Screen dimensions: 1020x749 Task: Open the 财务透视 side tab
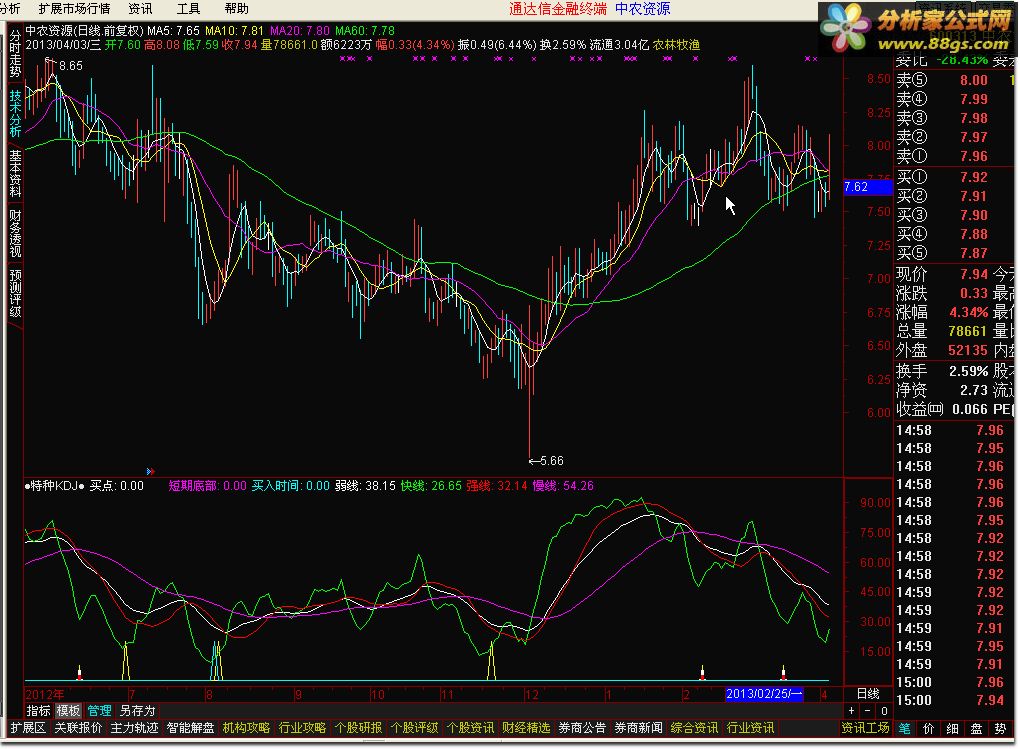click(x=15, y=233)
